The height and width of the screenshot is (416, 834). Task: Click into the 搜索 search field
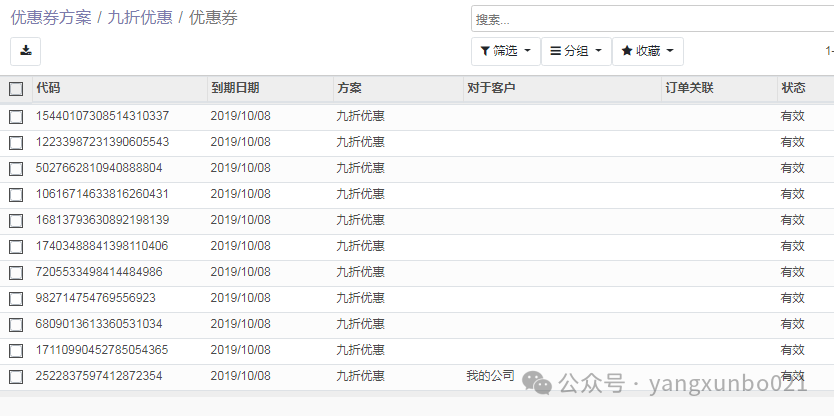(652, 19)
